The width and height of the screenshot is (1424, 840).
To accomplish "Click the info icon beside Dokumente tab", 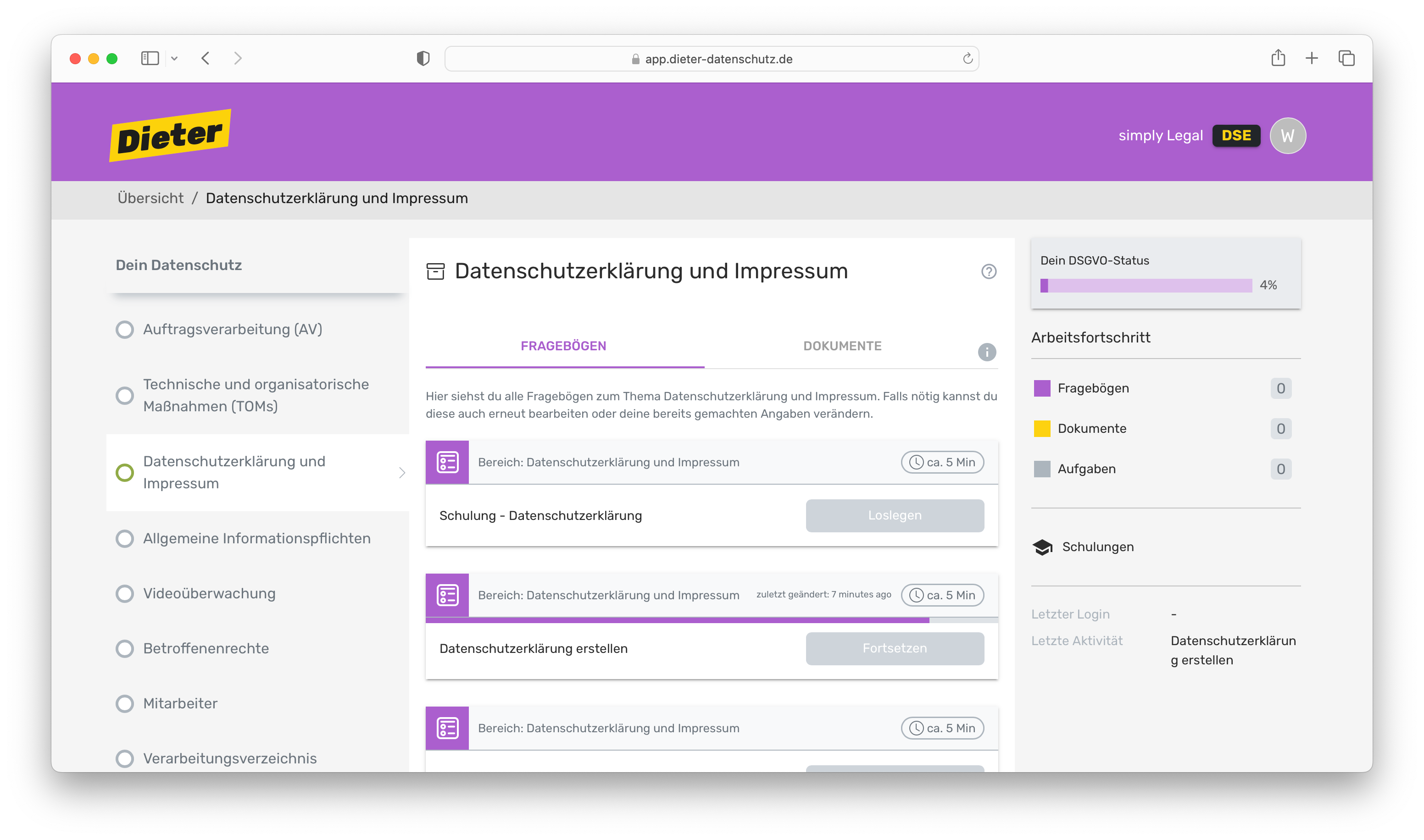I will (987, 352).
